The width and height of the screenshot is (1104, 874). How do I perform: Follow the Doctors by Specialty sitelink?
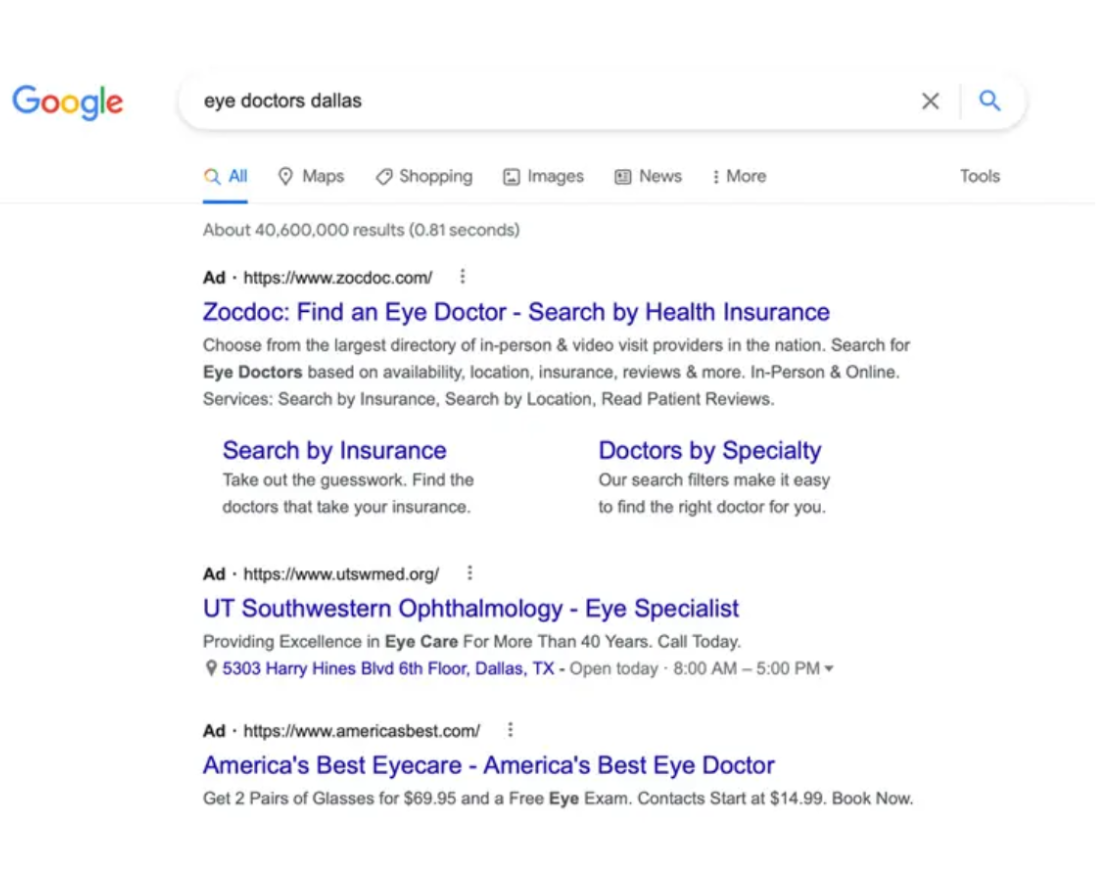(x=710, y=450)
